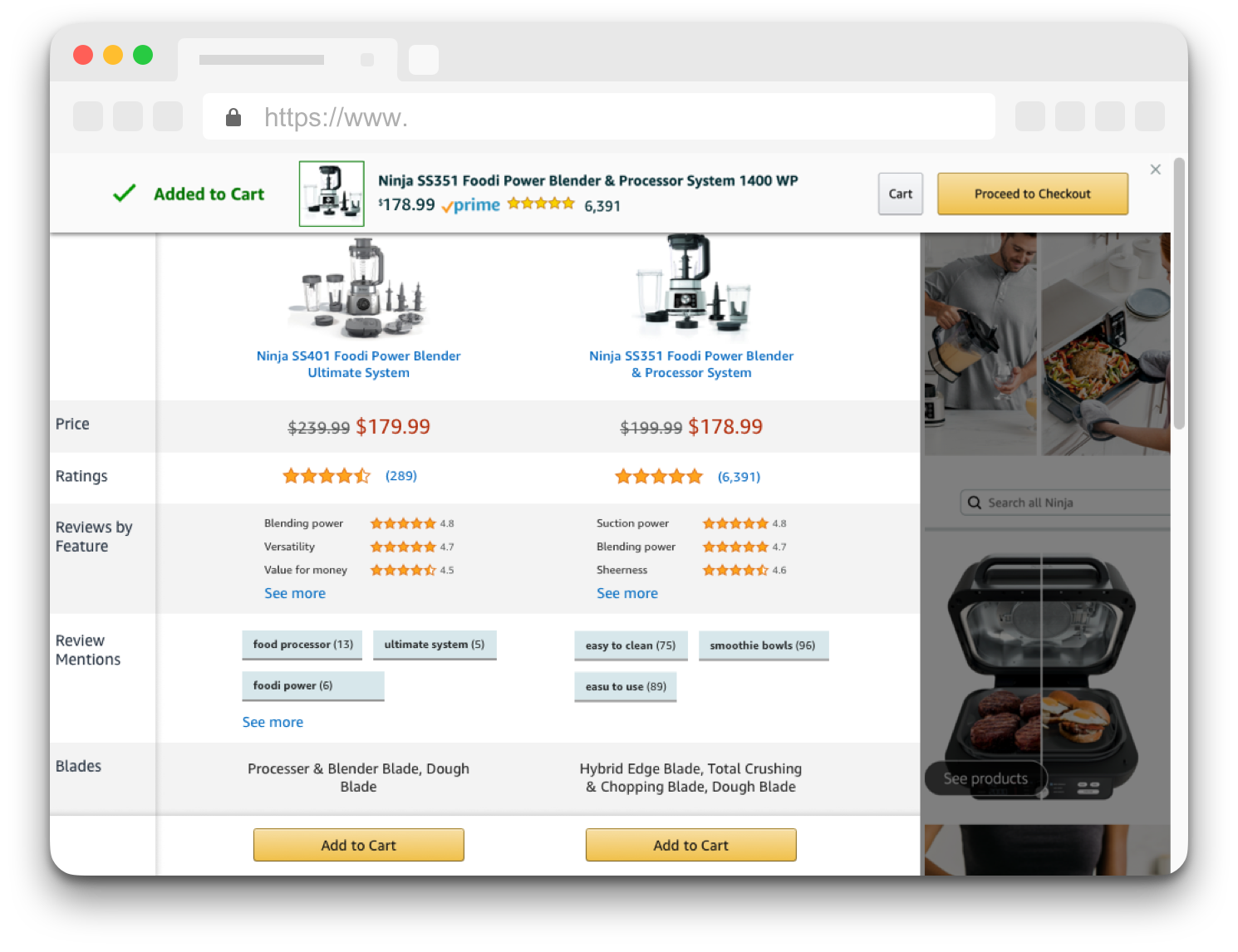Expand See more under SS351 feature reviews
Screen dimensions: 1238x952
(627, 593)
